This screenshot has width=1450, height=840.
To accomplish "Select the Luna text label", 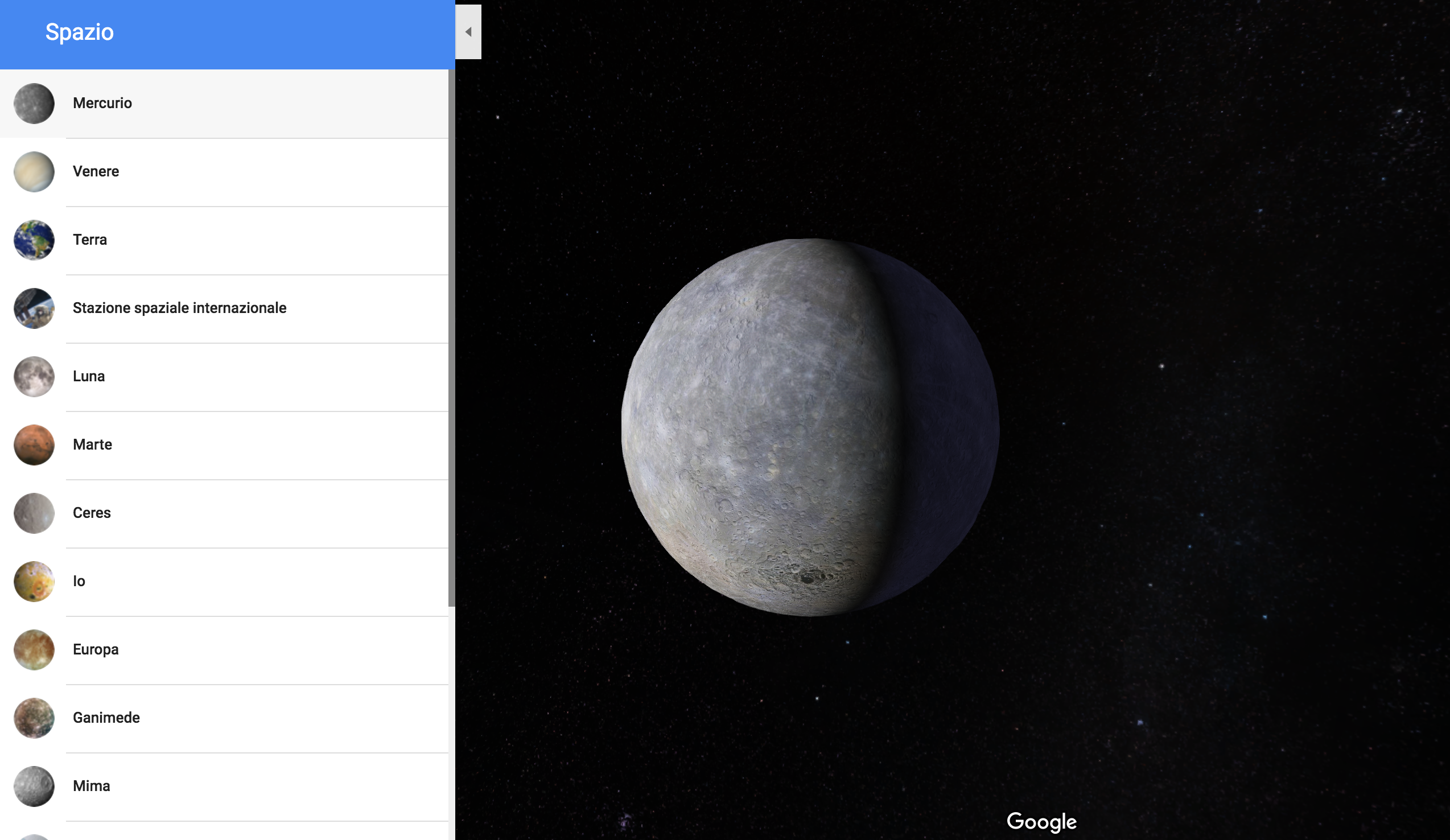I will (89, 376).
